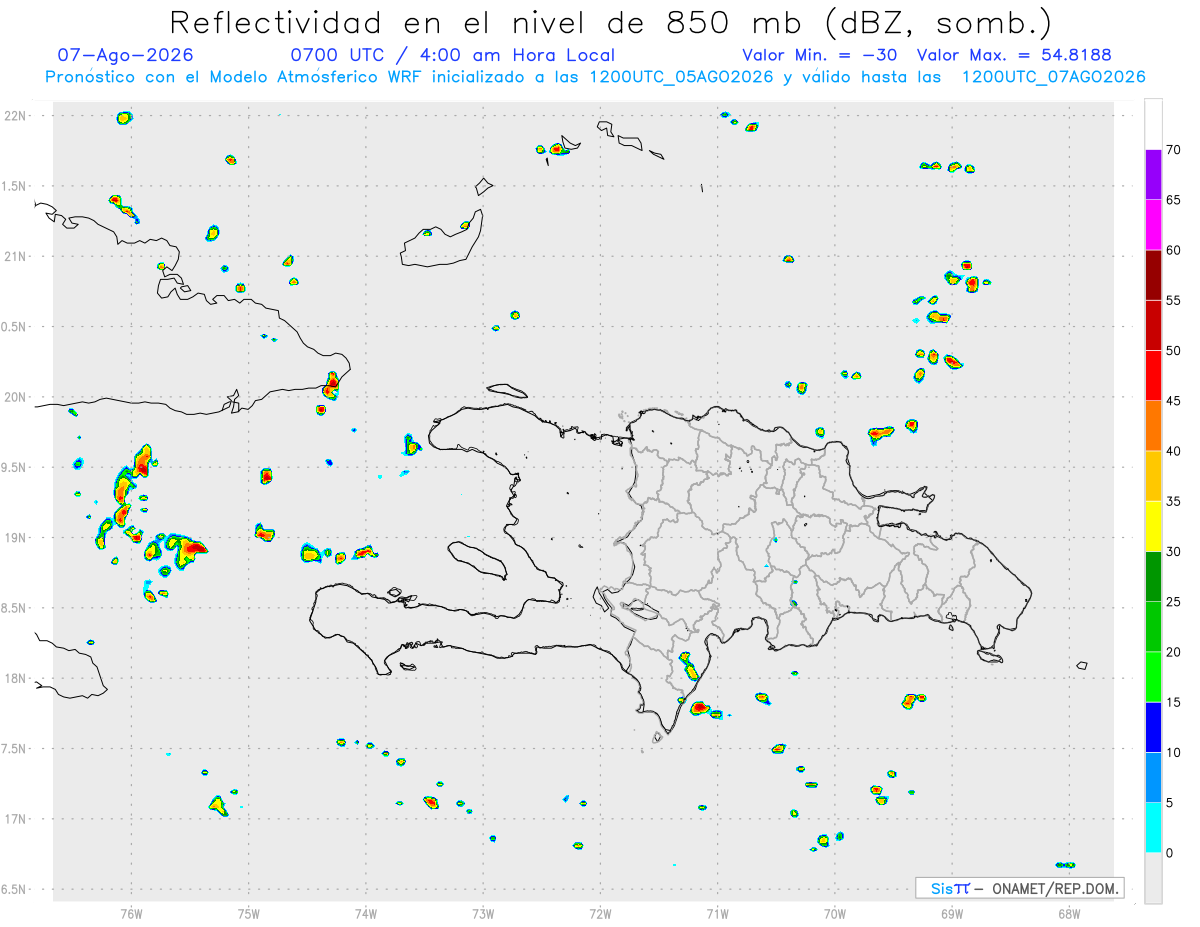Select the red 45–50 dBZ scale segment
This screenshot has height=927, width=1200.
coord(1154,376)
